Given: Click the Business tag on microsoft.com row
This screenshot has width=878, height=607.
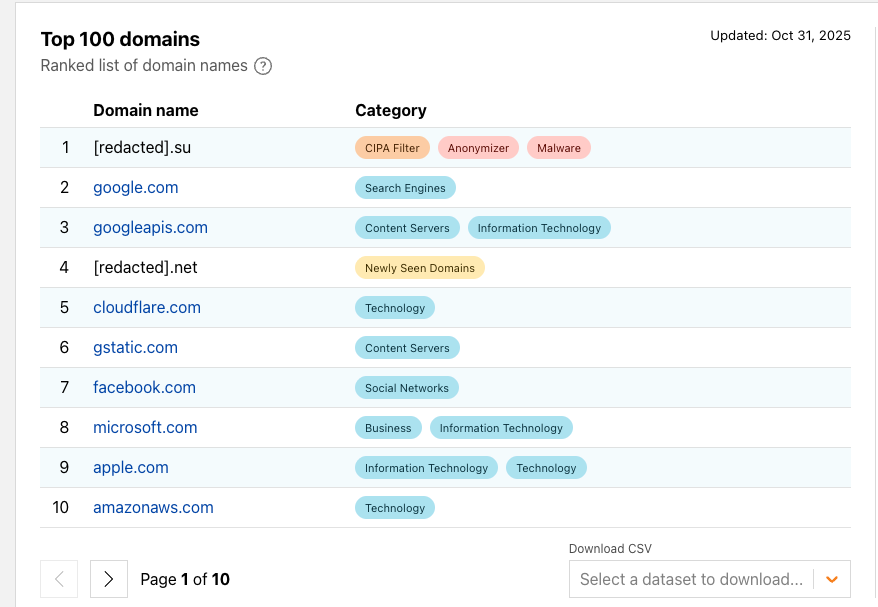Looking at the screenshot, I should point(388,428).
